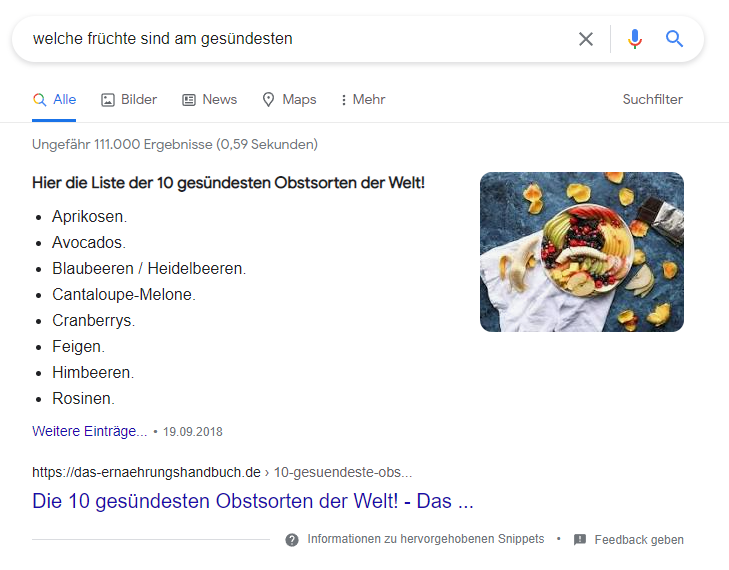Click the "Feedback geben" link
The height and width of the screenshot is (570, 729).
coord(639,540)
